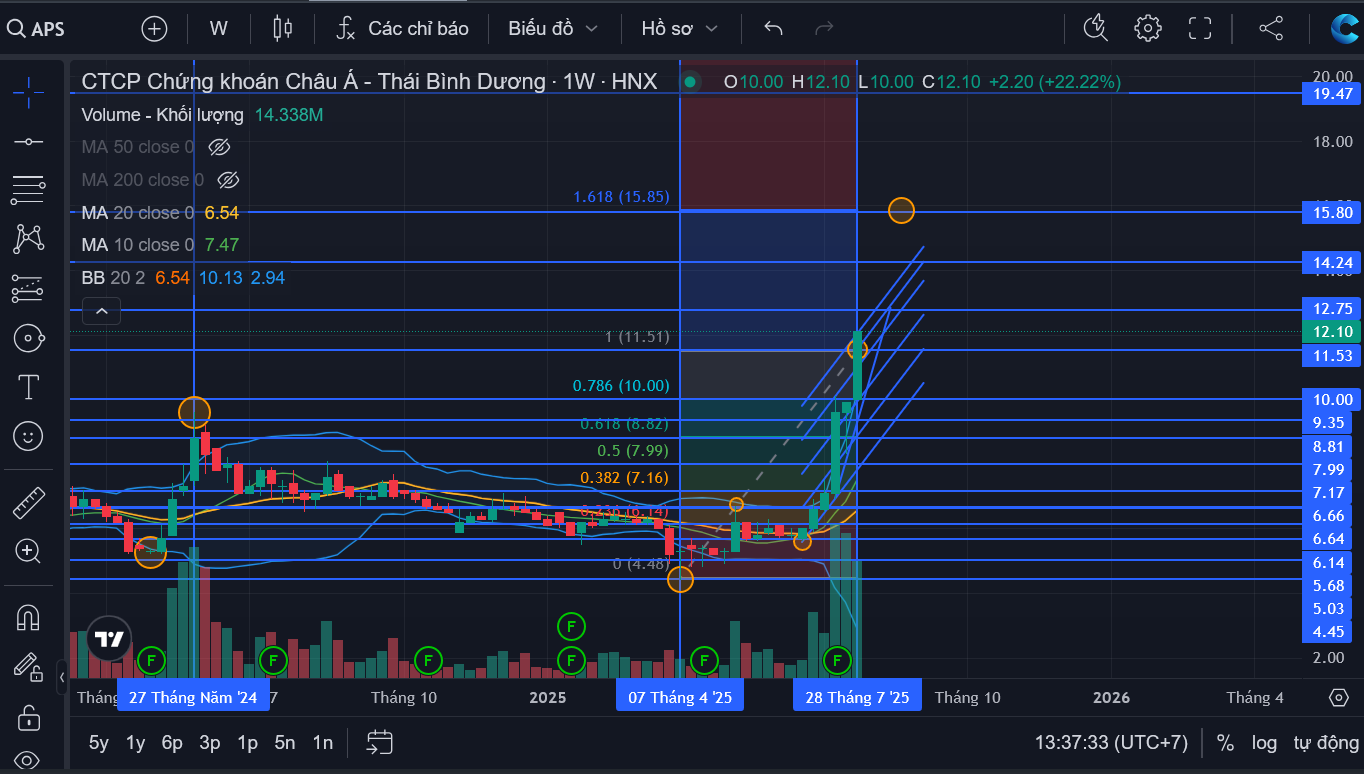Image resolution: width=1364 pixels, height=774 pixels.
Task: Open the candlestick chart type selector
Action: click(283, 29)
